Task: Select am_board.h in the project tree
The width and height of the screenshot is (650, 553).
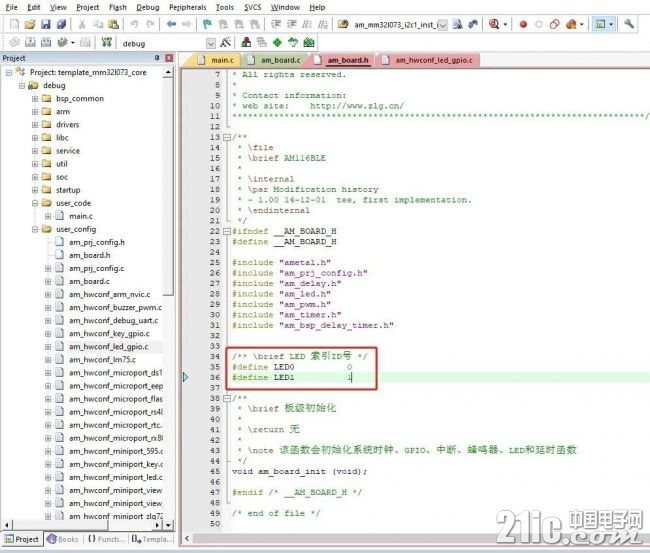Action: click(x=90, y=255)
